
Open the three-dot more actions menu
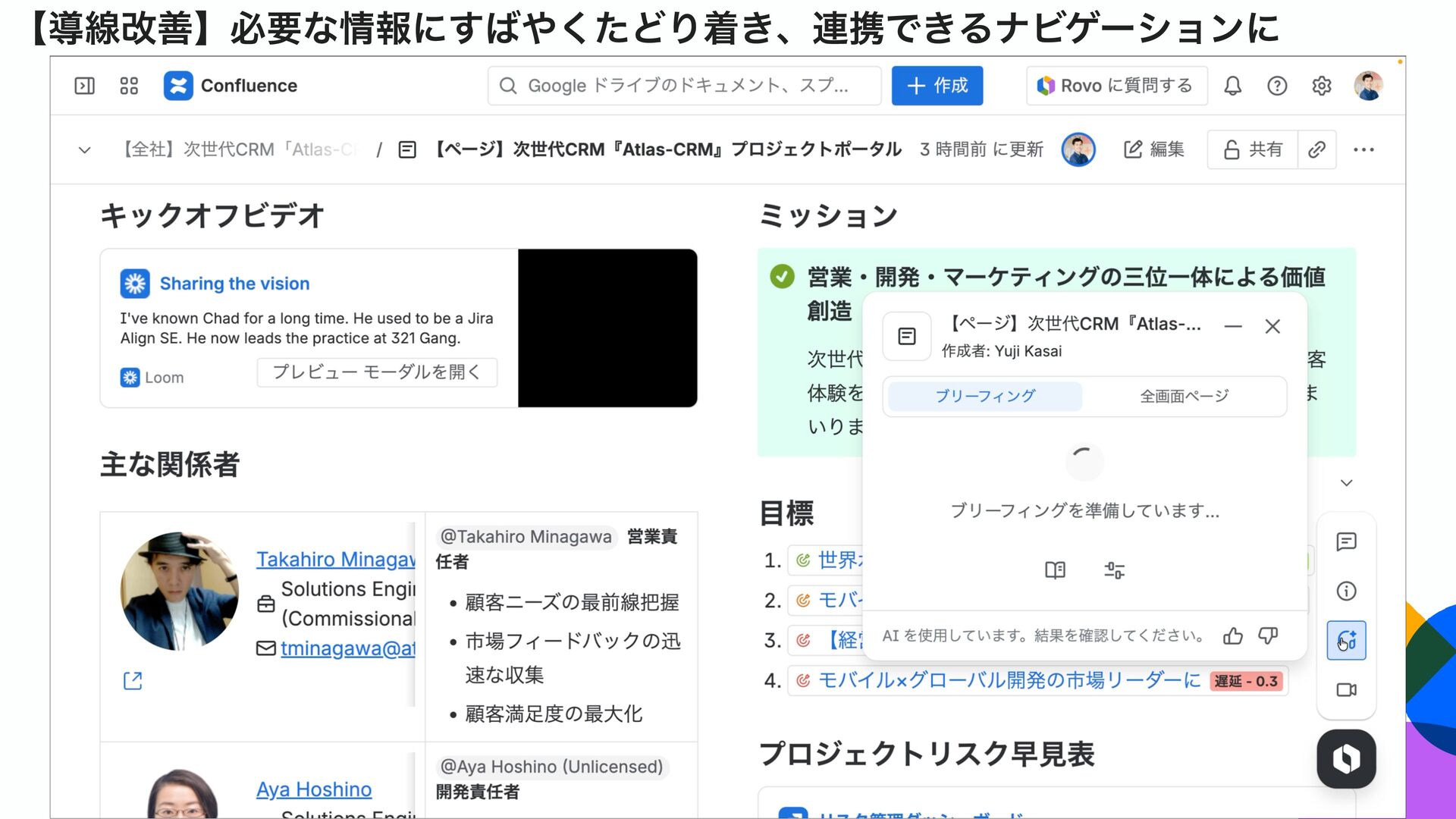[1363, 149]
